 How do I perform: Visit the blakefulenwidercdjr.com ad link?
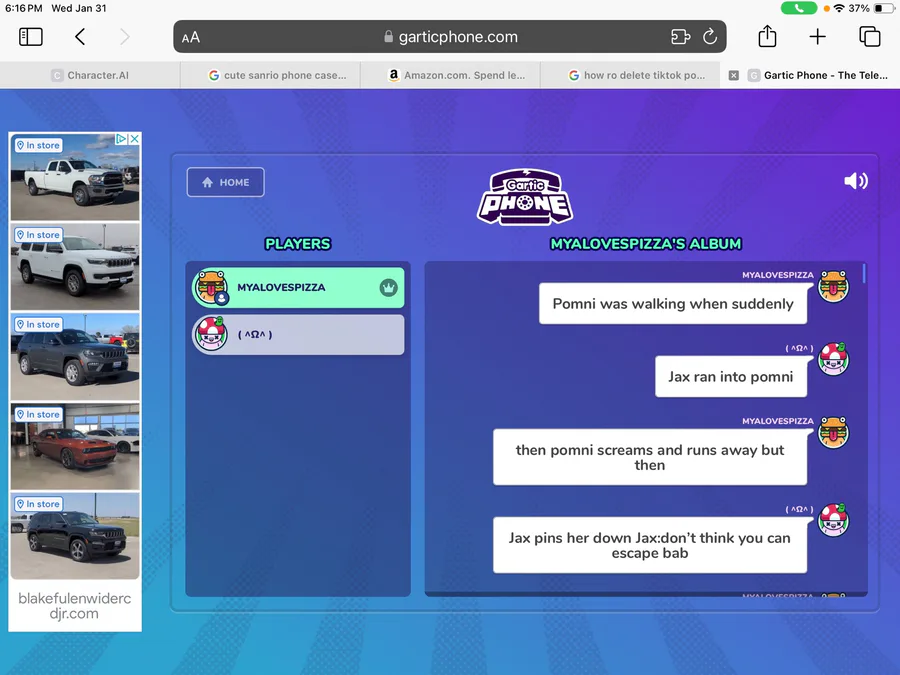point(75,606)
